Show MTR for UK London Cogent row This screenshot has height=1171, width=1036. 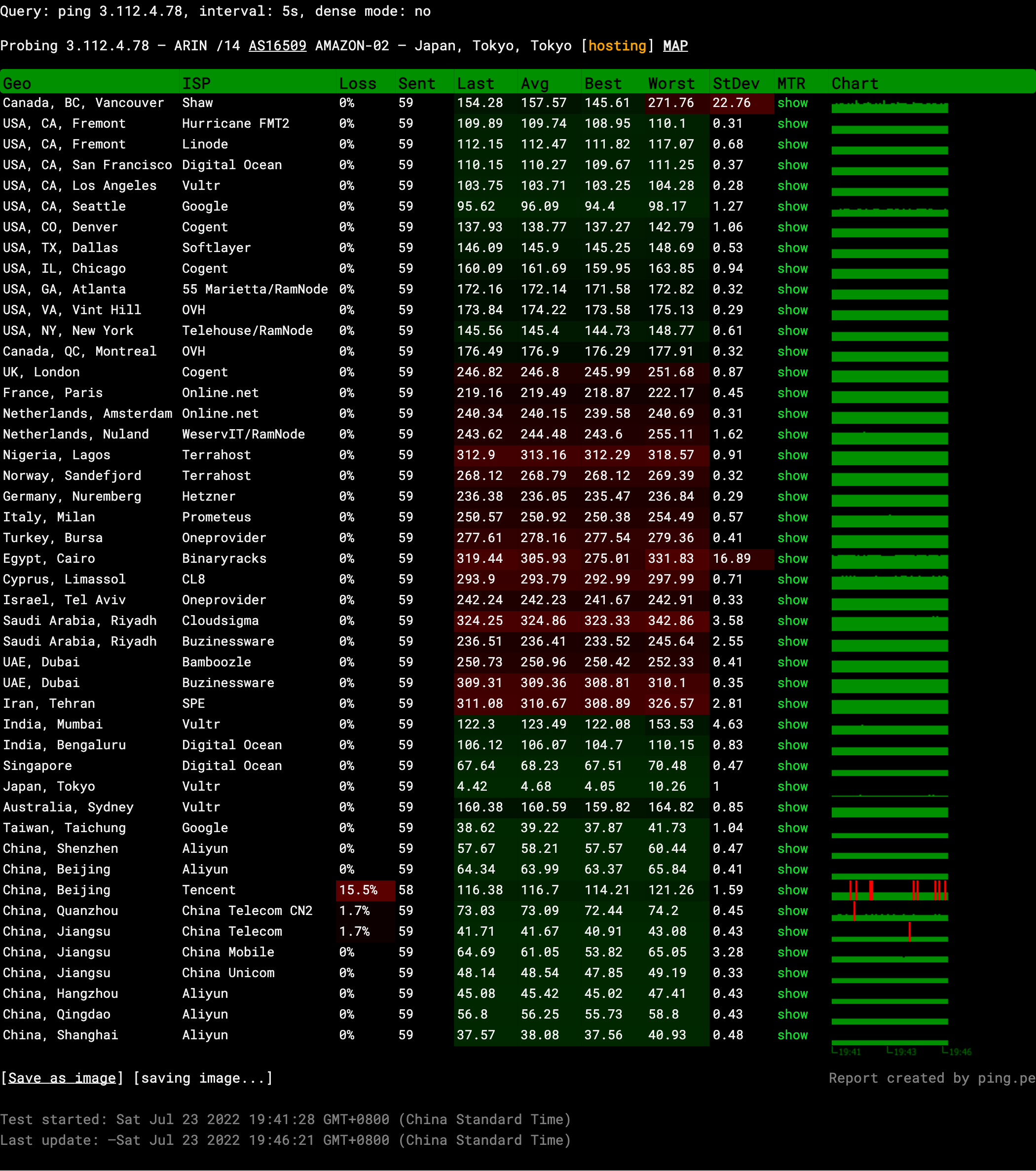tap(792, 372)
